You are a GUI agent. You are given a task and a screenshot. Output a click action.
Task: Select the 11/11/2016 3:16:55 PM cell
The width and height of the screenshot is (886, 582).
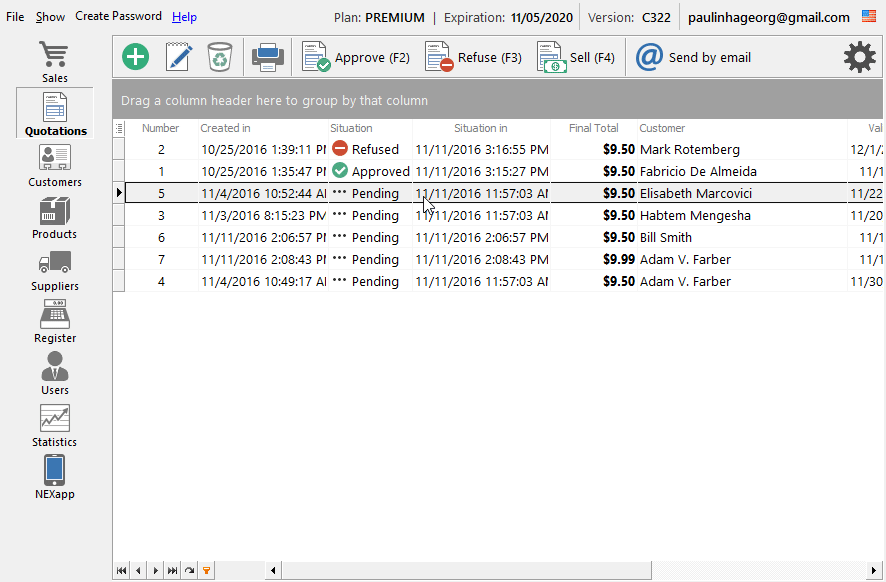click(481, 149)
